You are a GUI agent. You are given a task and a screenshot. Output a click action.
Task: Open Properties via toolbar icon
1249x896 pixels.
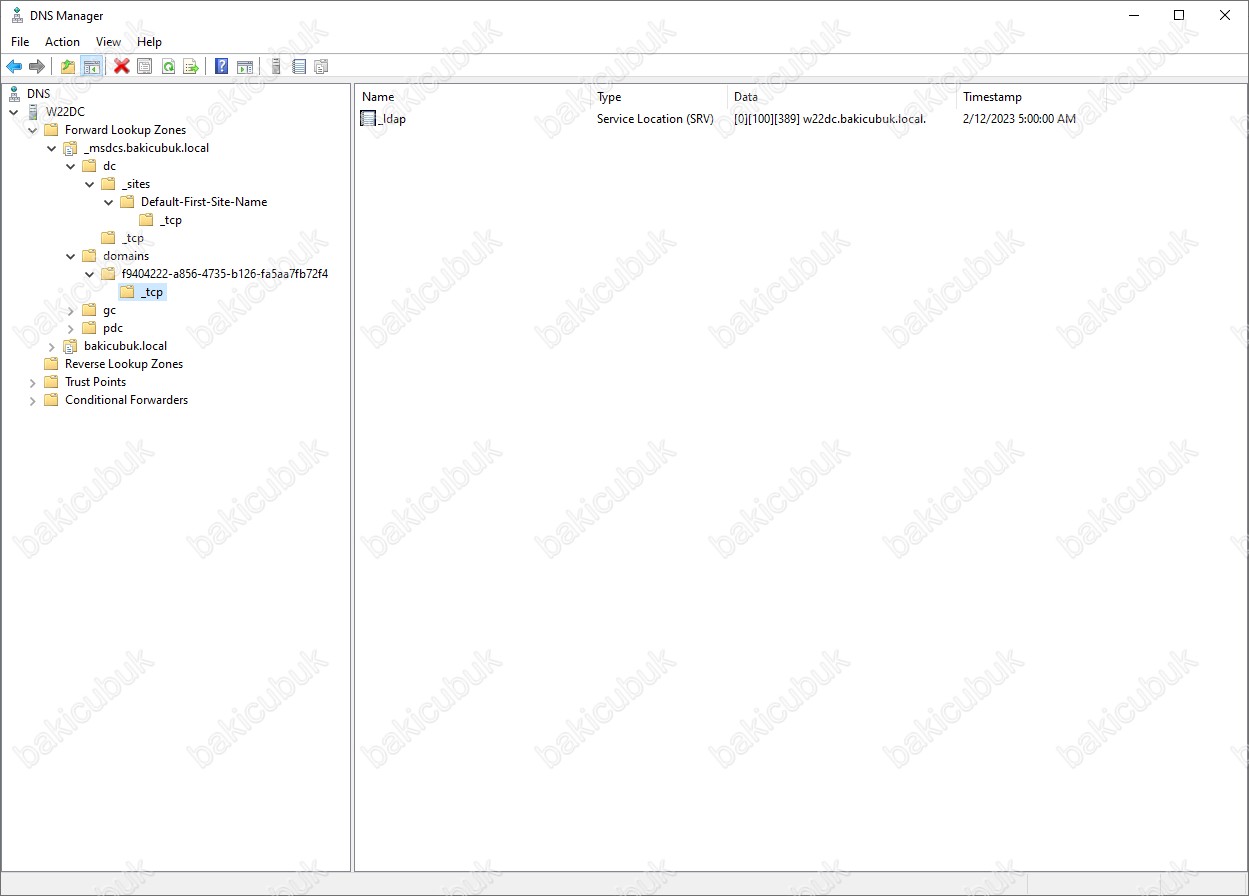pyautogui.click(x=145, y=67)
